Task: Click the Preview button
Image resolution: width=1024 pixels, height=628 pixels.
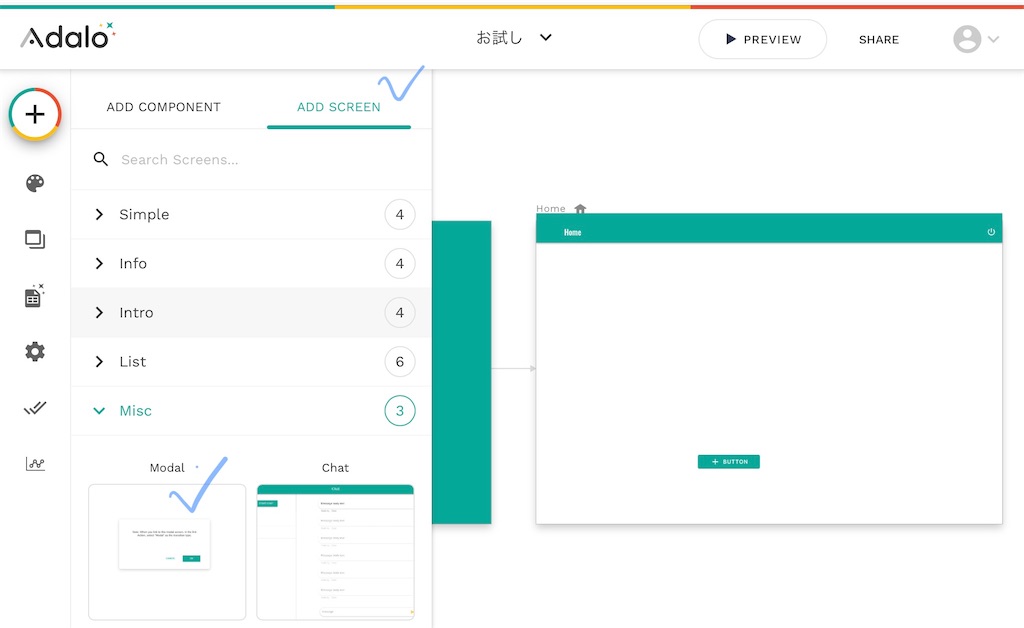Action: (762, 39)
